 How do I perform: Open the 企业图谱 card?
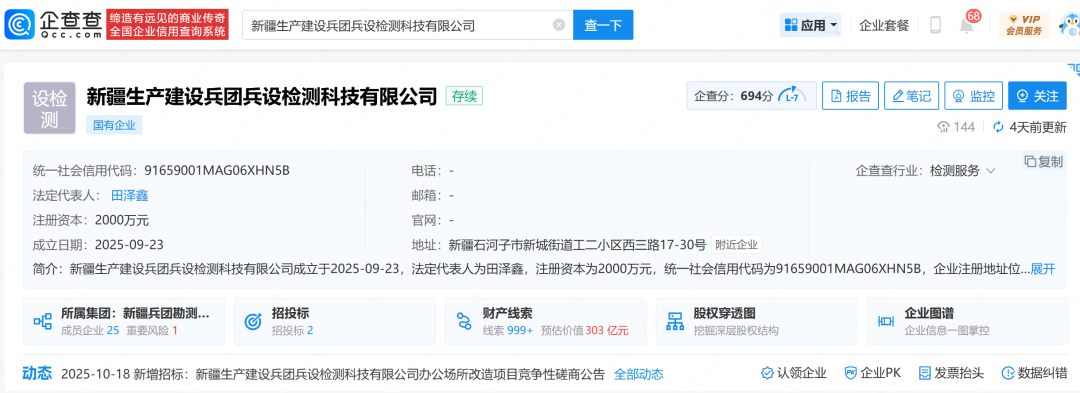coord(967,321)
